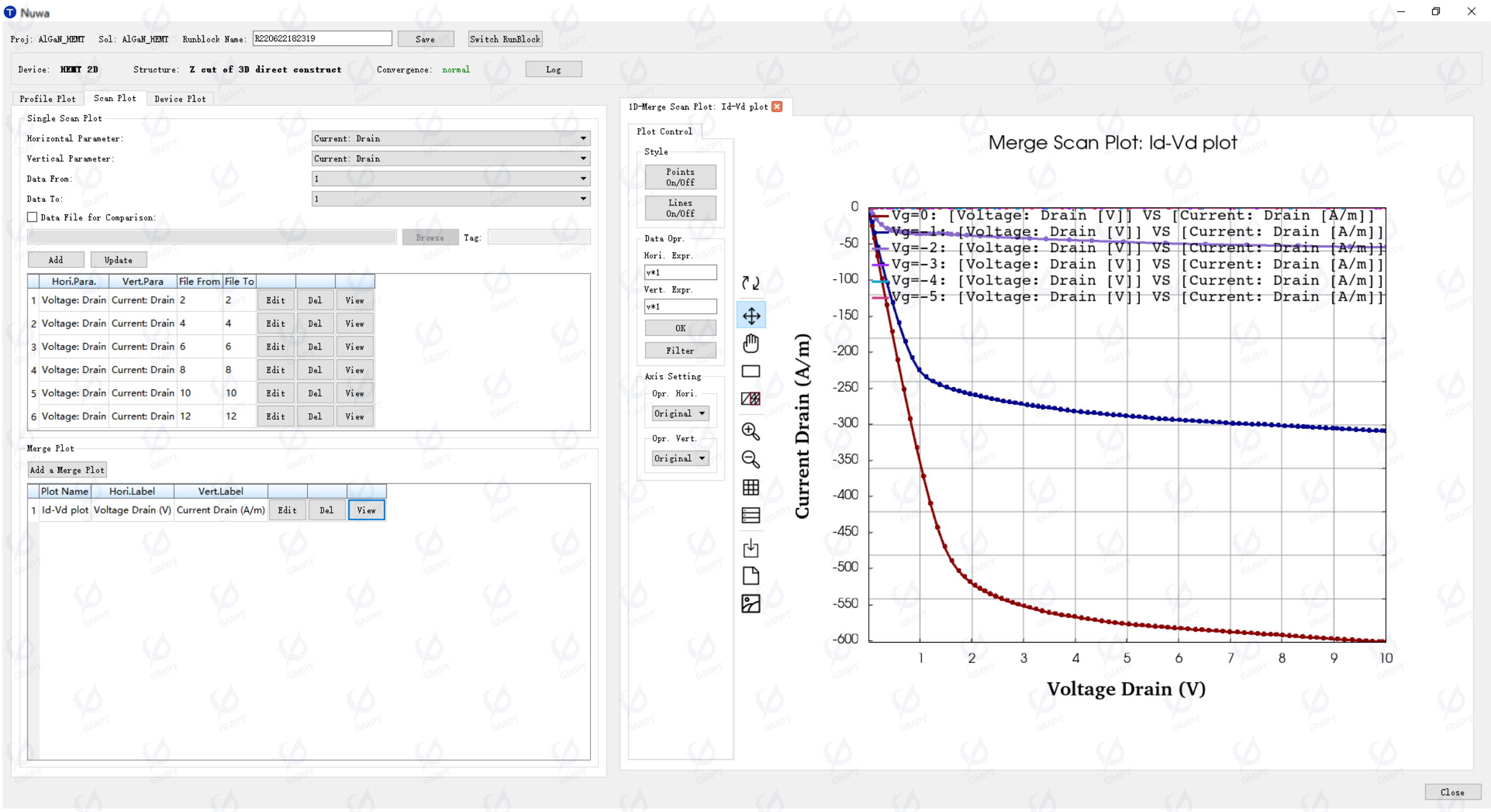Click Plot Name column header
1491x812 pixels.
pos(65,491)
